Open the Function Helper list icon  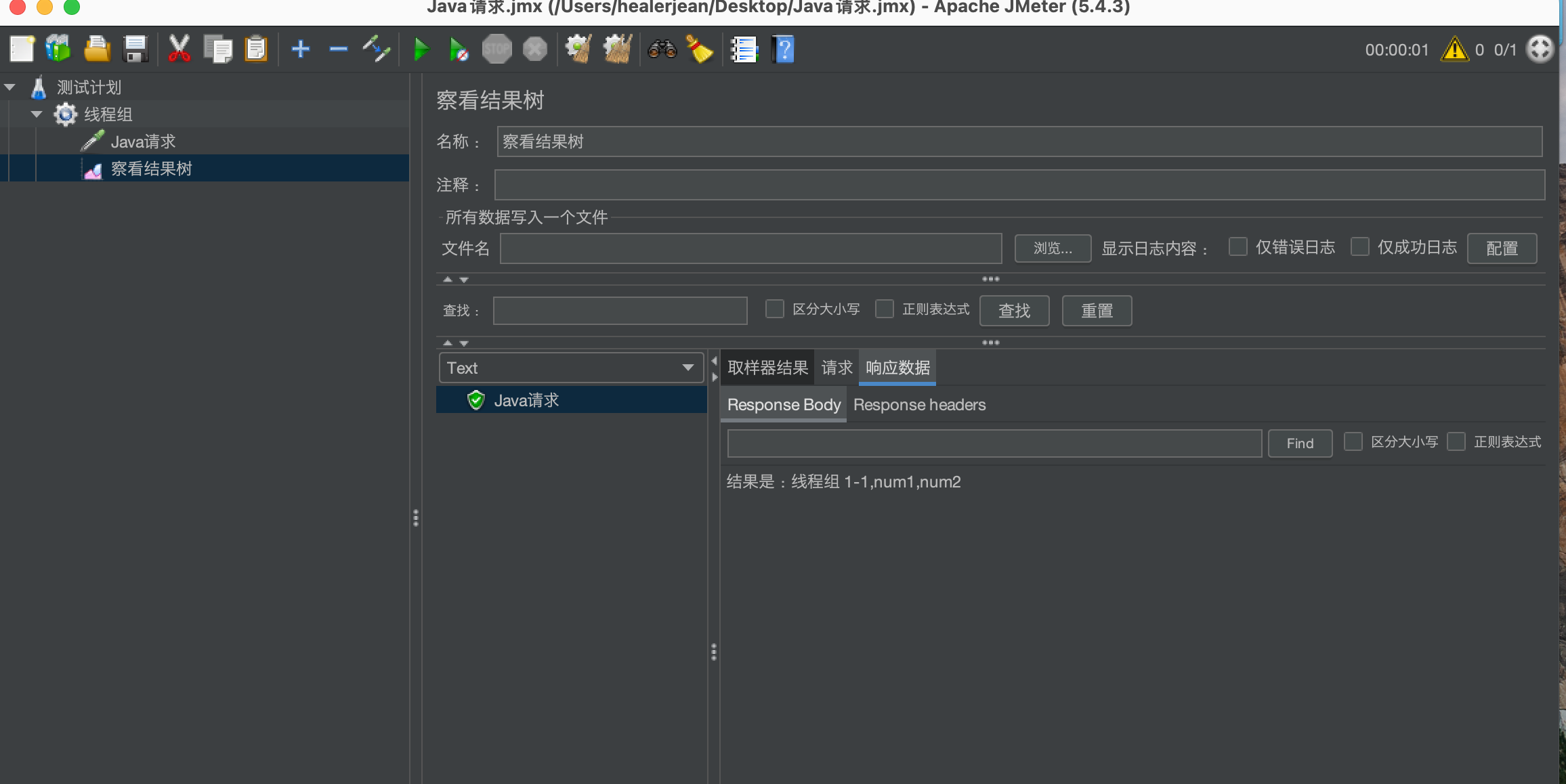coord(743,49)
